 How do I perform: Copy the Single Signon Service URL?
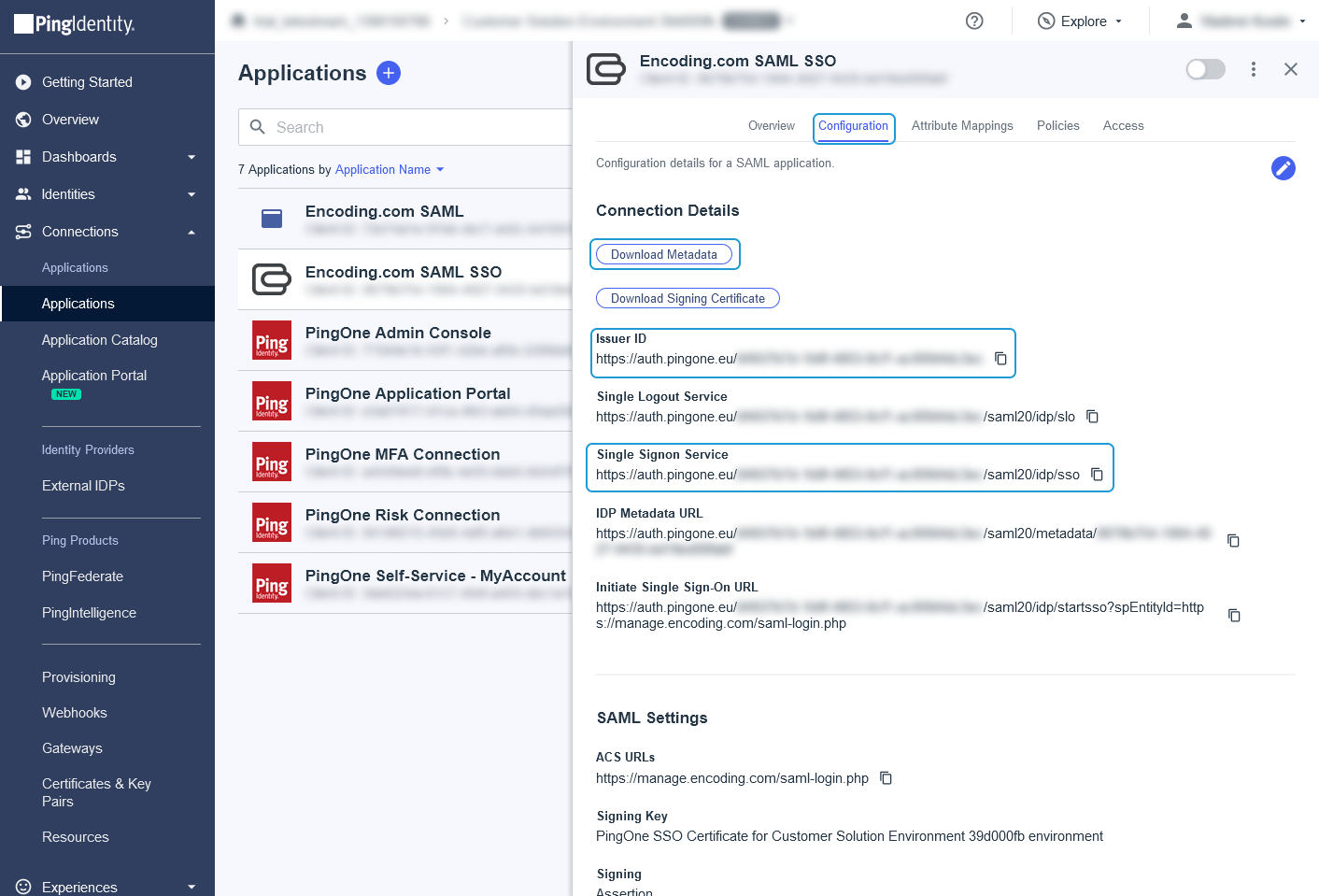[x=1097, y=475]
